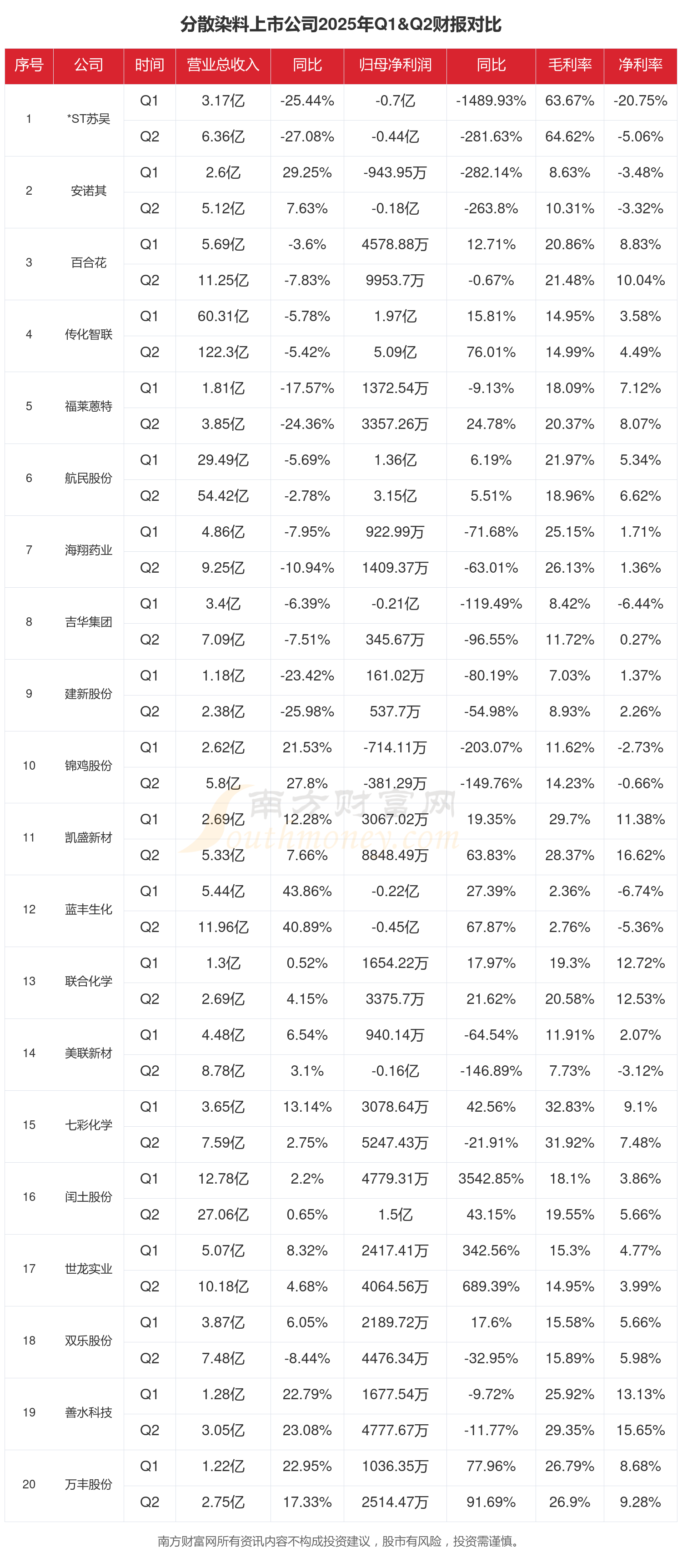Click the company name *ST苏昊
Viewport: 682px width, 1568px height.
click(88, 119)
